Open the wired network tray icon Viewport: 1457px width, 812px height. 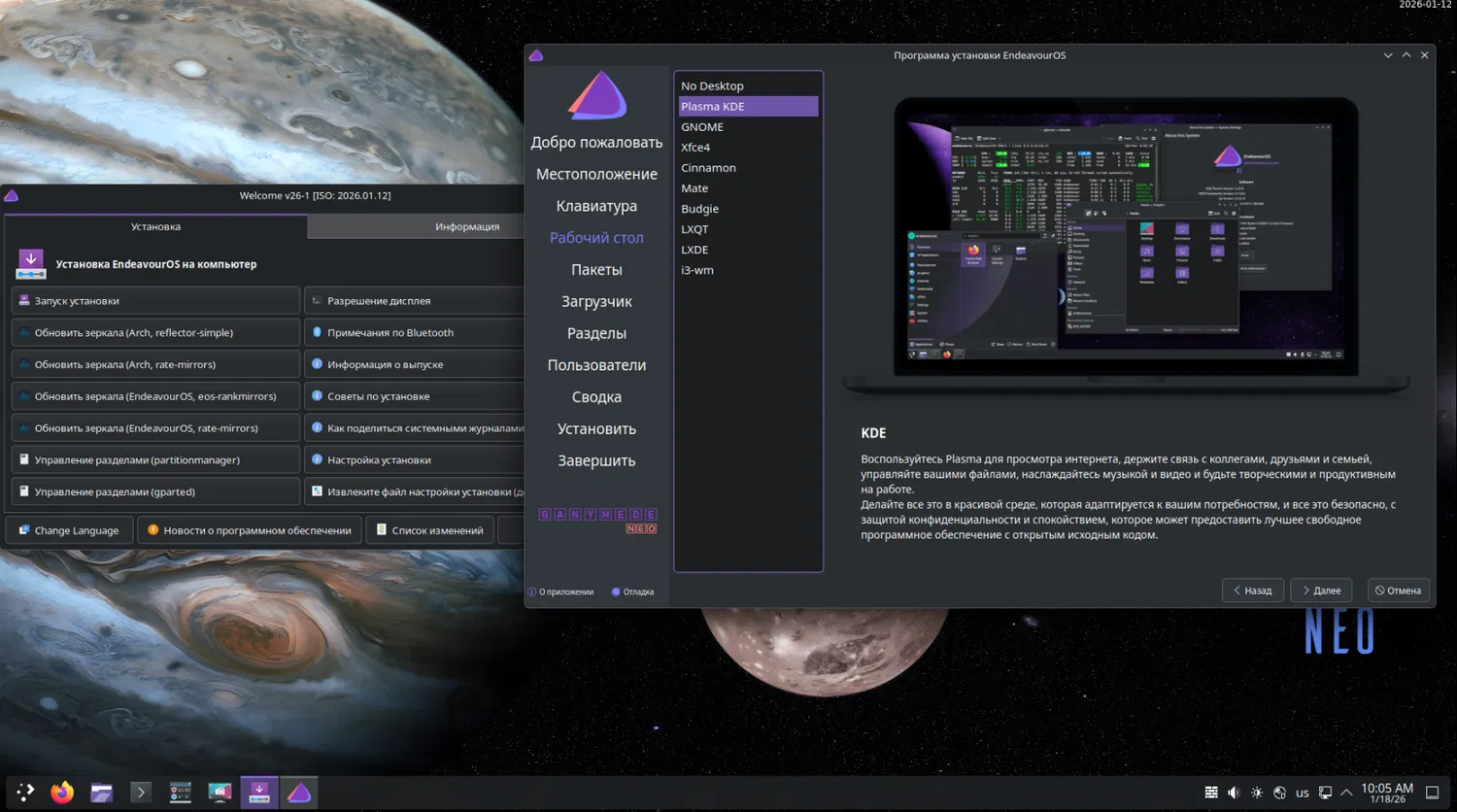pos(1325,793)
